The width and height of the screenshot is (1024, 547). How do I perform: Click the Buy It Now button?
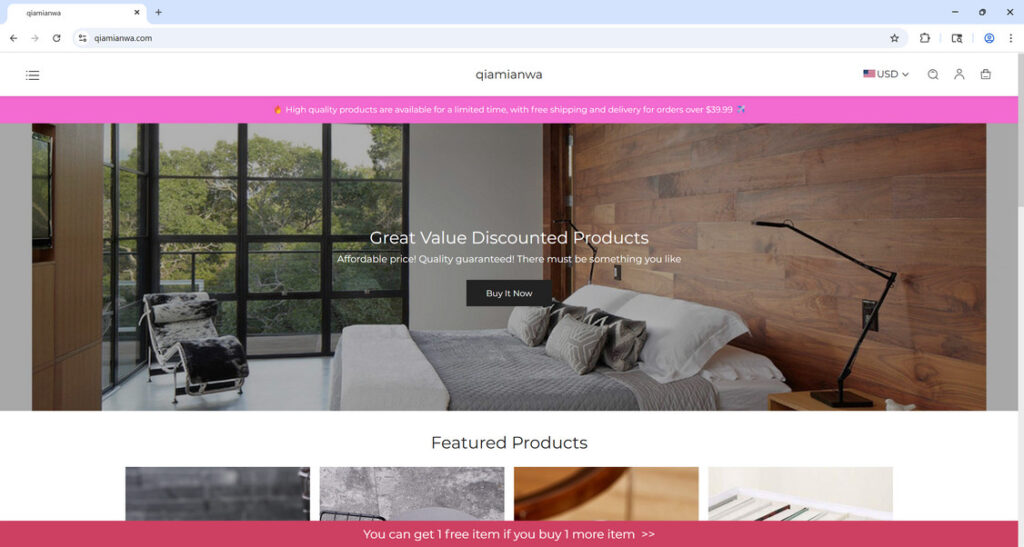pos(509,293)
